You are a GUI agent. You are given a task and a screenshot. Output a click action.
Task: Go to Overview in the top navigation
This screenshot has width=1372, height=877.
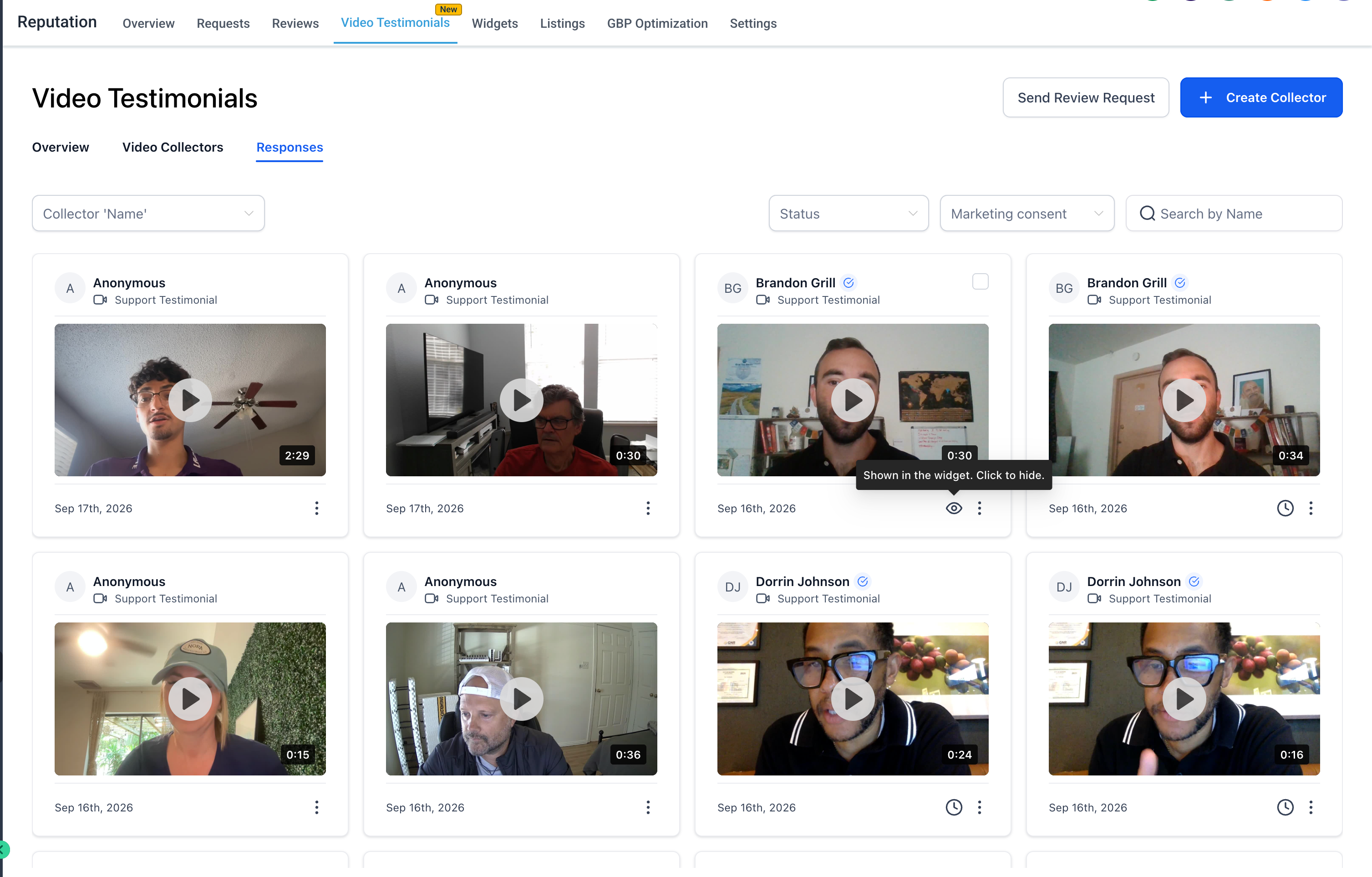pyautogui.click(x=148, y=23)
